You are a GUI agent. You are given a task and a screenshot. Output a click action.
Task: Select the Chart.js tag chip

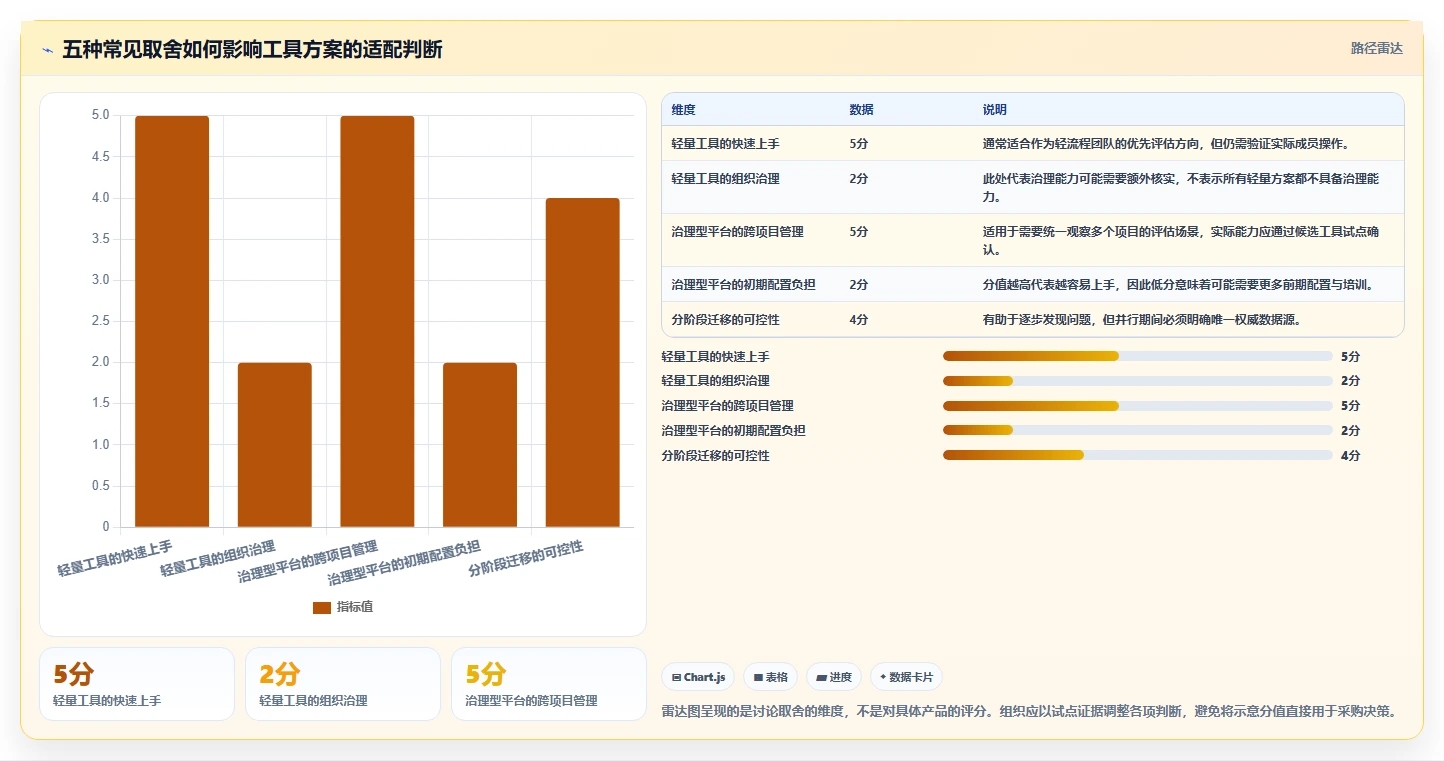697,677
